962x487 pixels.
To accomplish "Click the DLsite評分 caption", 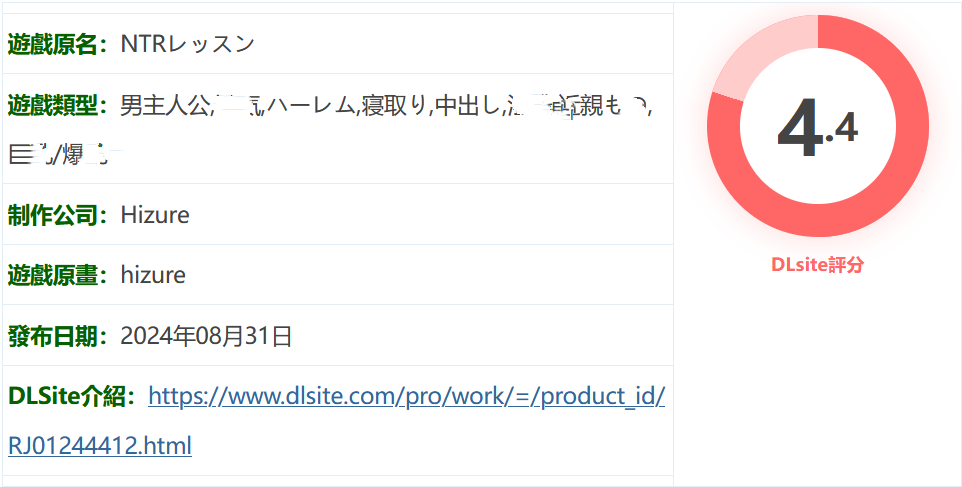I will point(817,264).
